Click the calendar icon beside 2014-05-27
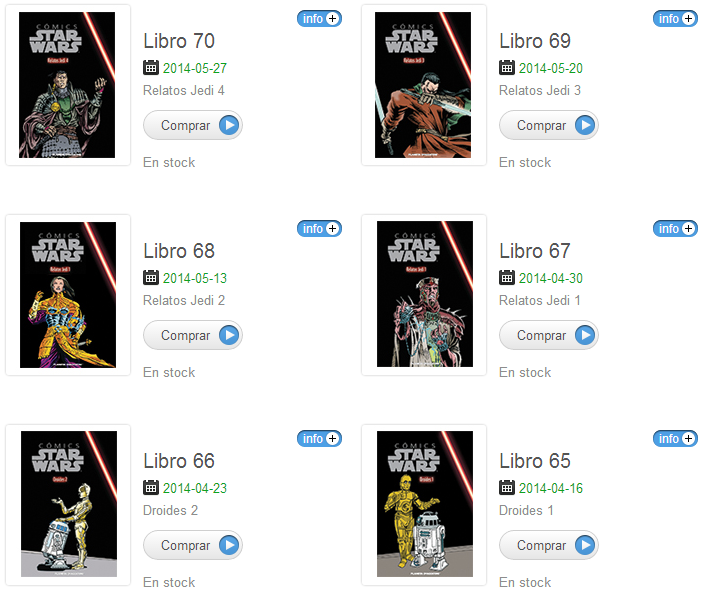 (x=151, y=68)
